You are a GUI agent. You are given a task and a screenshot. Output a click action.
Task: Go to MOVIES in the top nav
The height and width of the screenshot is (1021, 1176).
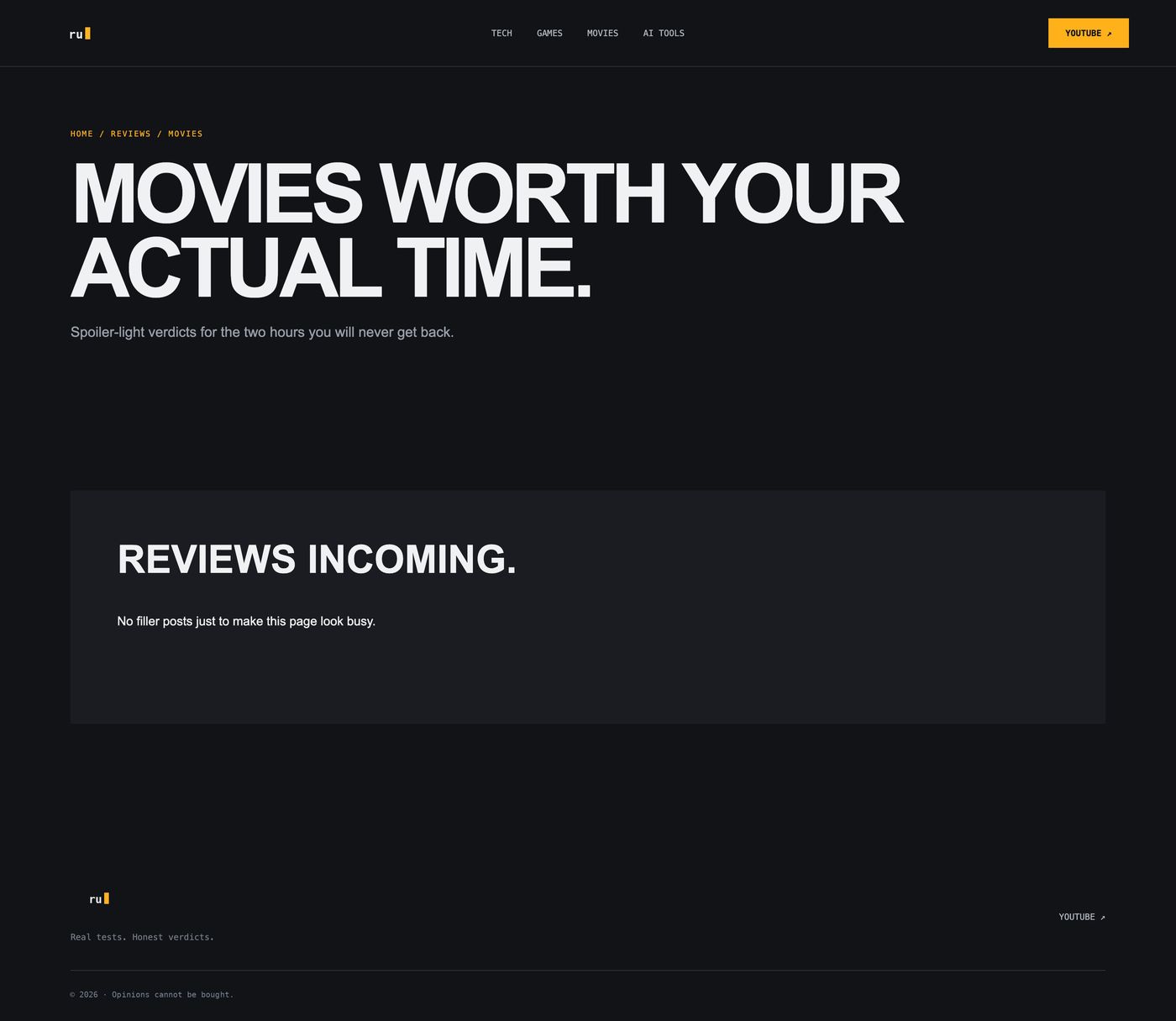coord(602,34)
